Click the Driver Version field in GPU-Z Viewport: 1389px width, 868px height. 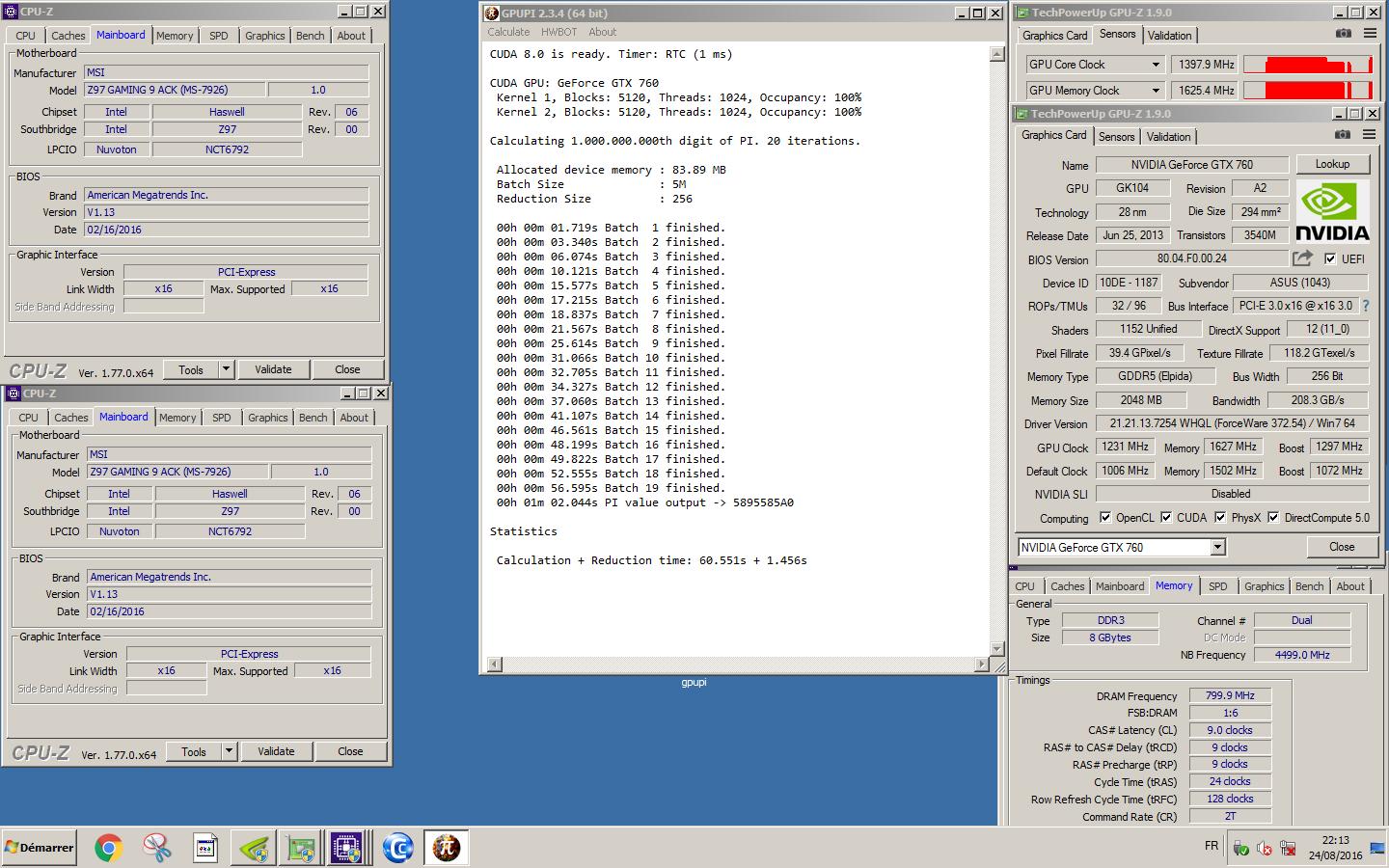1232,423
